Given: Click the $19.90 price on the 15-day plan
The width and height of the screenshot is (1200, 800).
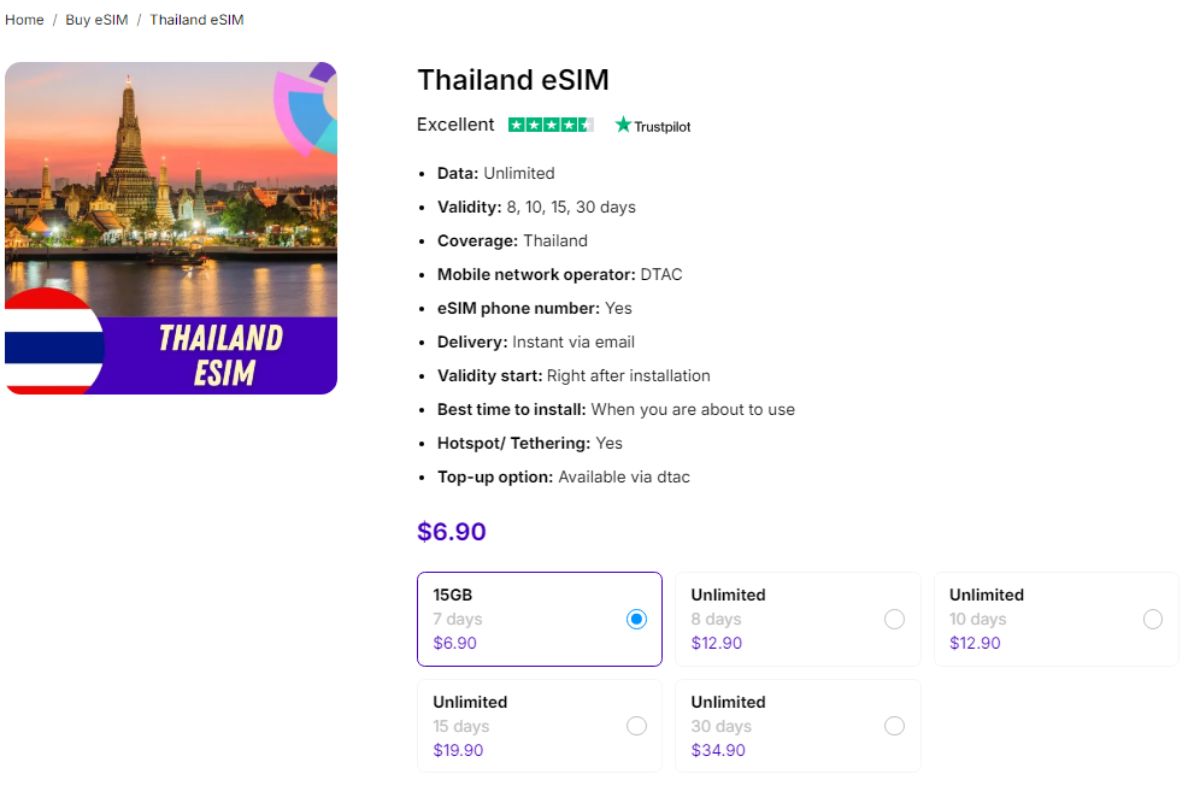Looking at the screenshot, I should click(457, 750).
